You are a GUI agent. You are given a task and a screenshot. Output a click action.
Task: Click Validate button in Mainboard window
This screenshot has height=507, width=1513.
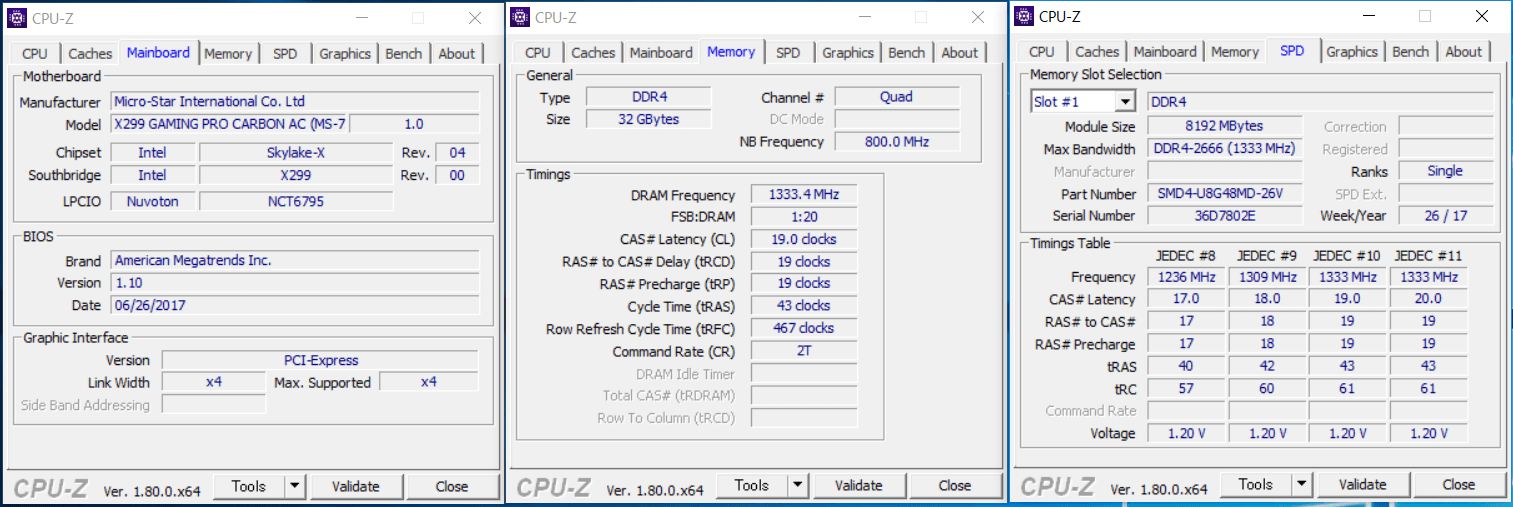[x=356, y=486]
